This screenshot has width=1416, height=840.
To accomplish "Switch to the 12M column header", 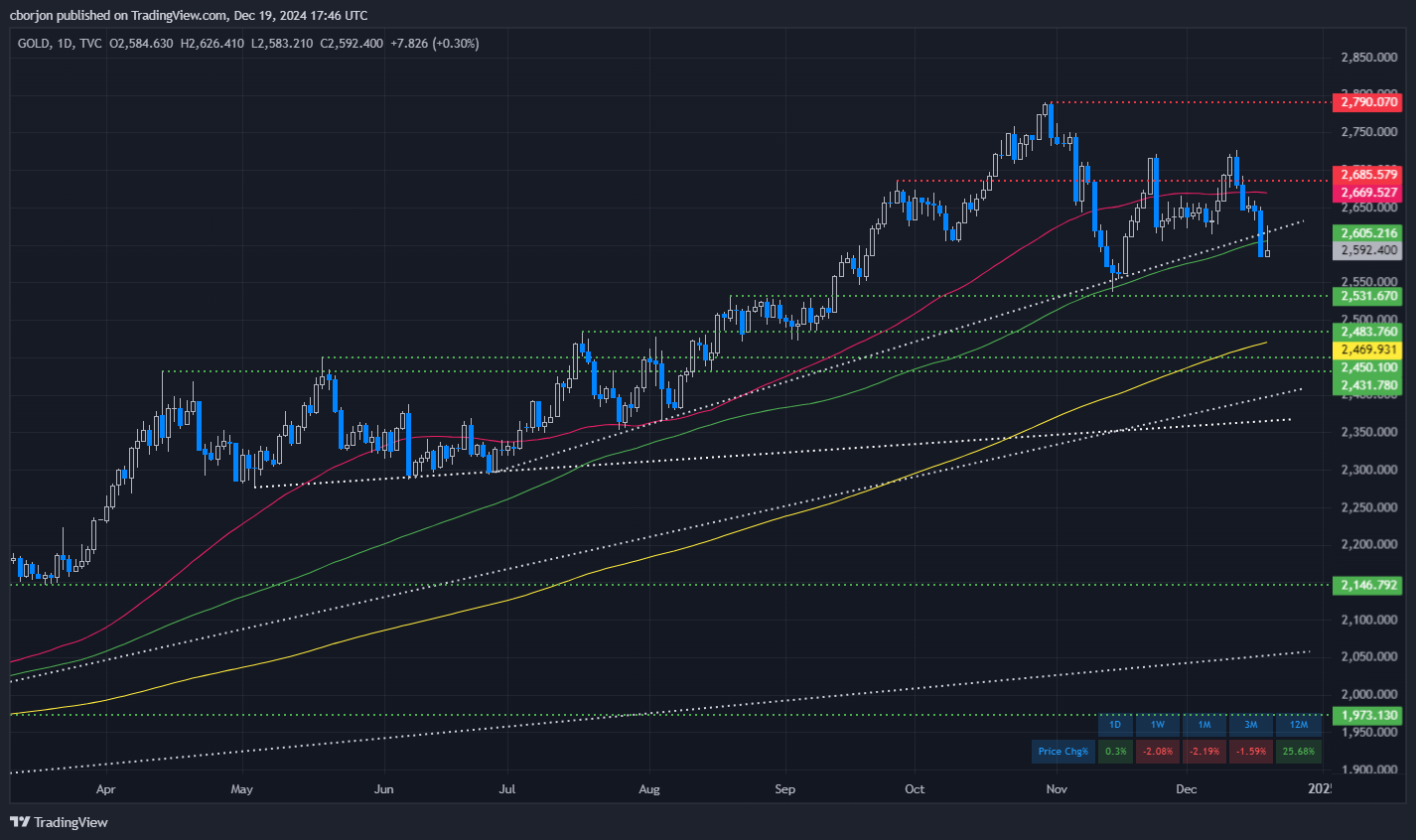I will point(1299,725).
